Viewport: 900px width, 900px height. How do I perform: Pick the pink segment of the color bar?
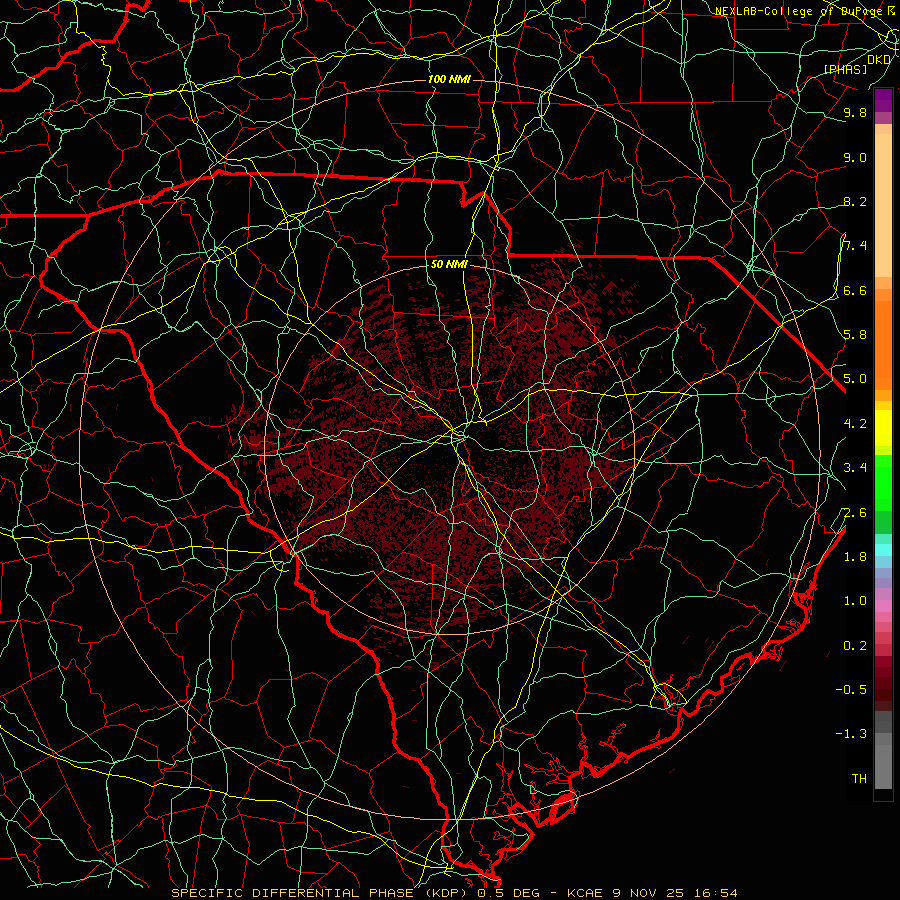[x=883, y=606]
